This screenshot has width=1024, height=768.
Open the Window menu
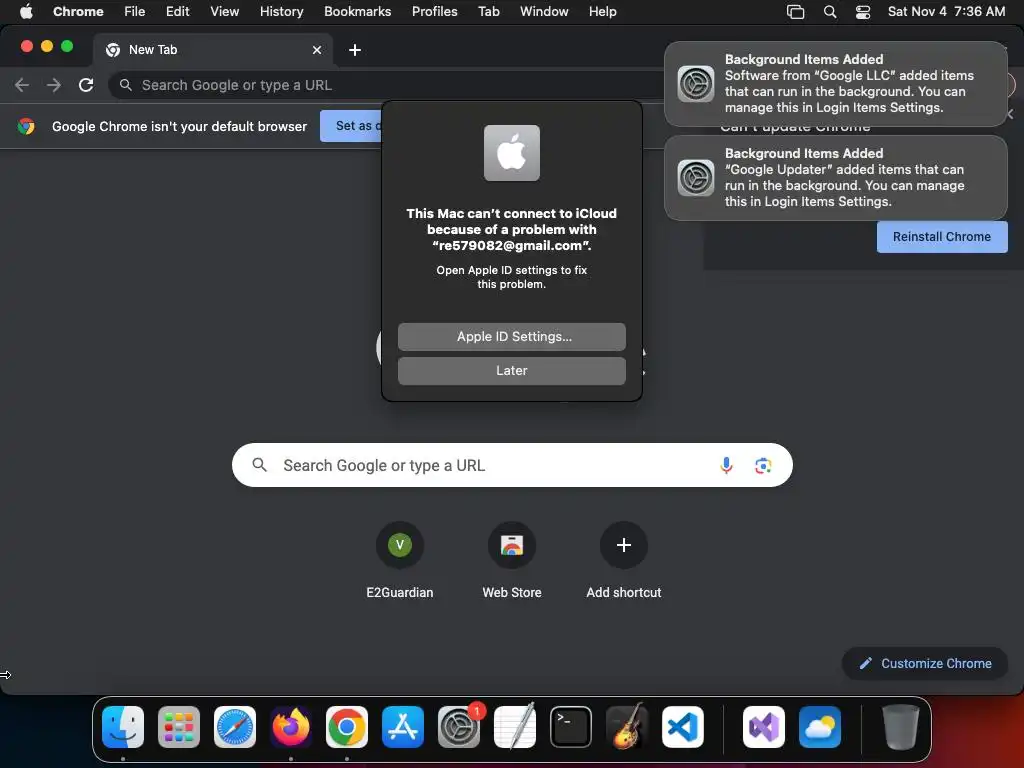[544, 12]
